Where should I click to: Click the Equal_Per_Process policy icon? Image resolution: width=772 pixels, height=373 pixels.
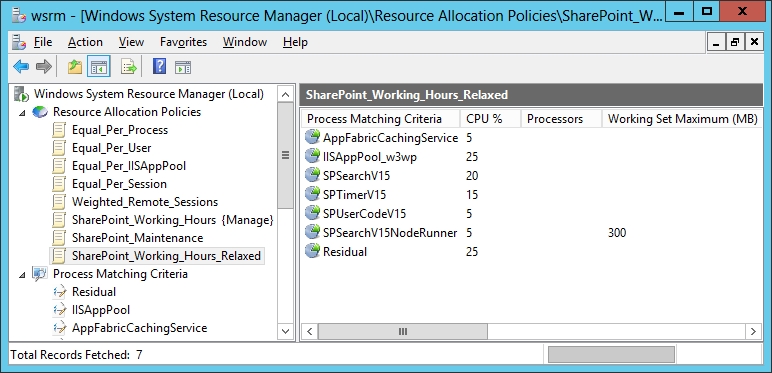tap(59, 130)
